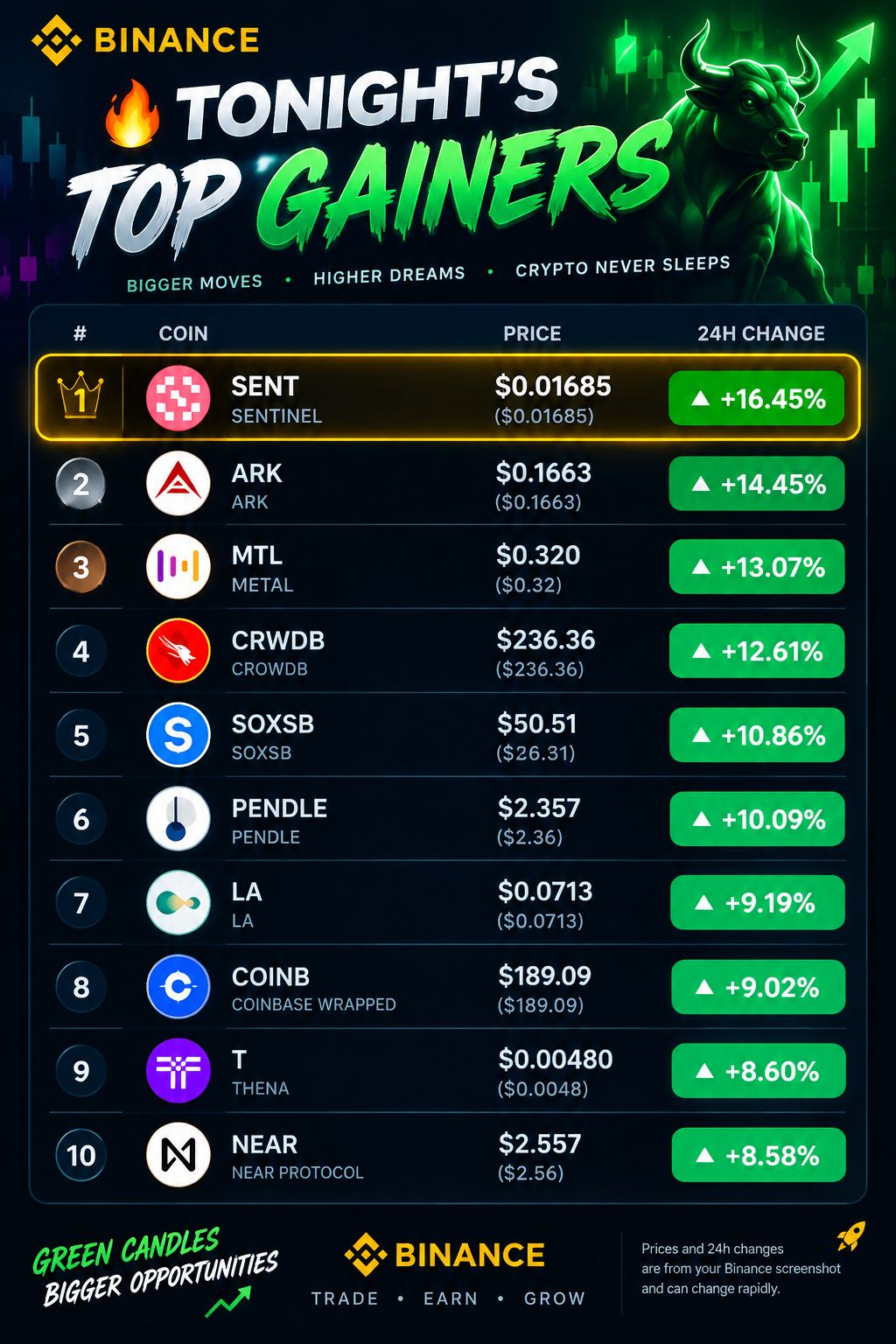The height and width of the screenshot is (1344, 896).
Task: Click the PRICE column header
Action: point(532,333)
